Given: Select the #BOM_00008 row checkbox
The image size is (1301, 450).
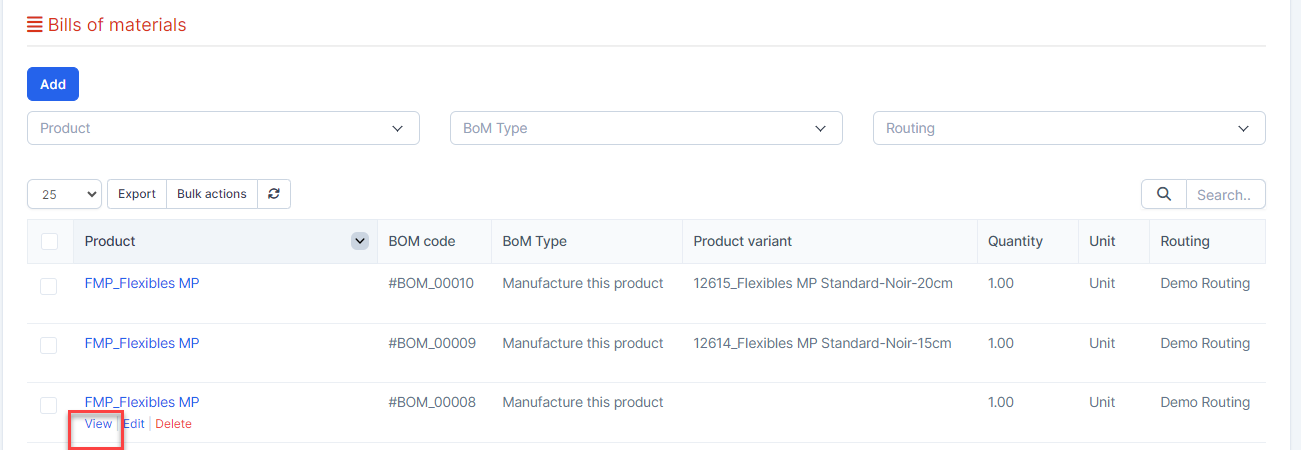Looking at the screenshot, I should pyautogui.click(x=49, y=405).
